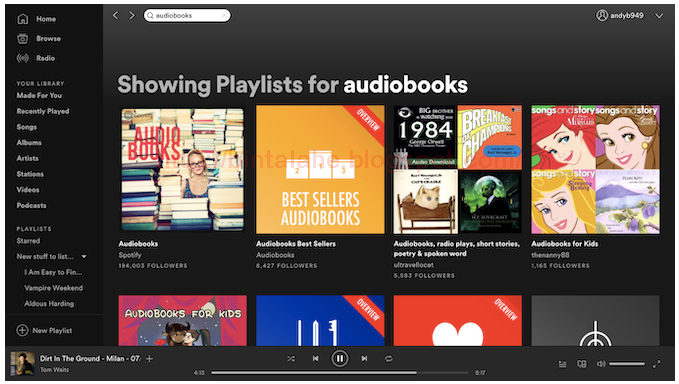Screen dimensions: 679x384
Task: Pause the current track
Action: (x=340, y=358)
